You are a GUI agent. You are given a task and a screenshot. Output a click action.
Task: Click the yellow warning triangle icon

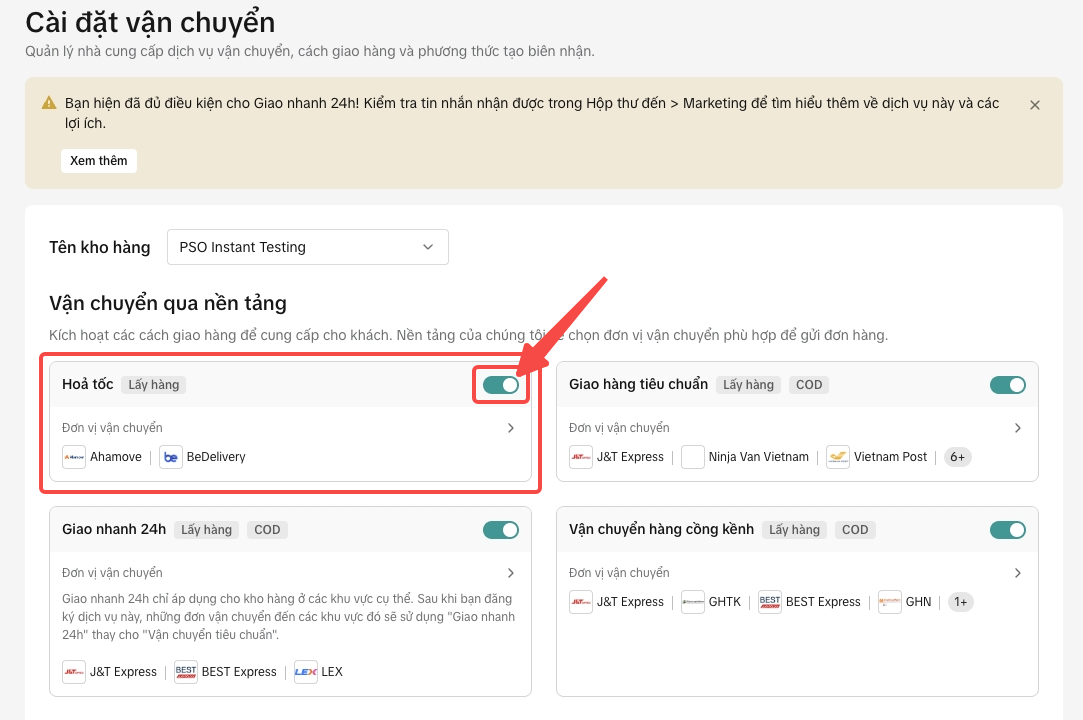pos(49,103)
